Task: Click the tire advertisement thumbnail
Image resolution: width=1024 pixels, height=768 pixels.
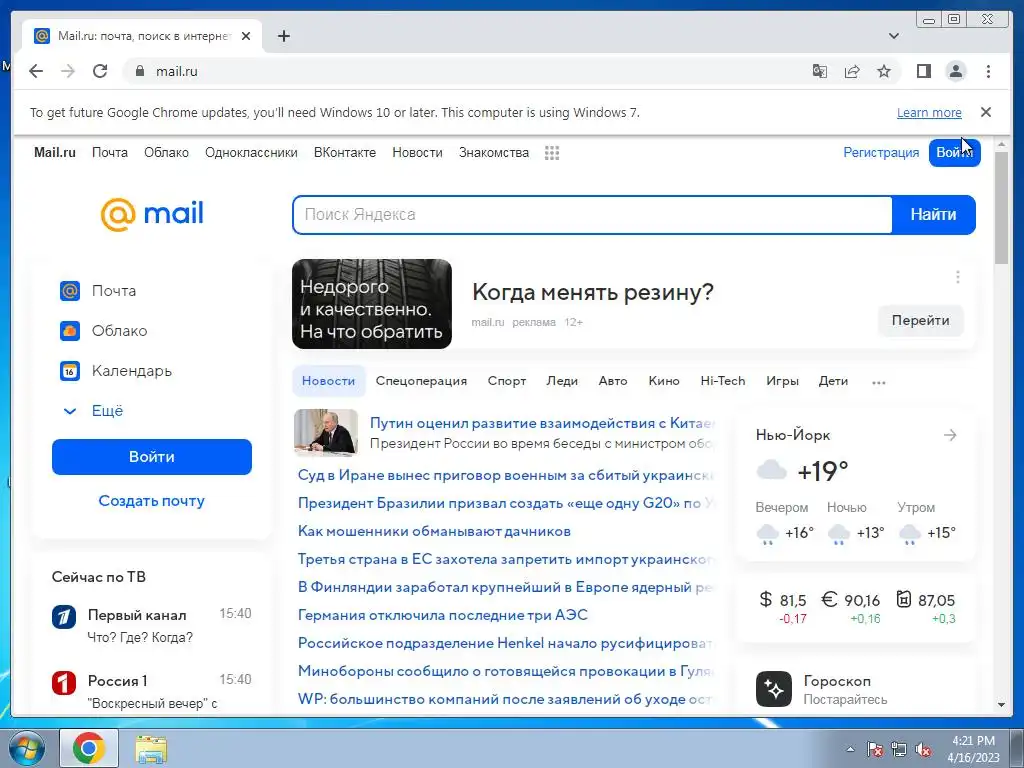Action: 372,304
